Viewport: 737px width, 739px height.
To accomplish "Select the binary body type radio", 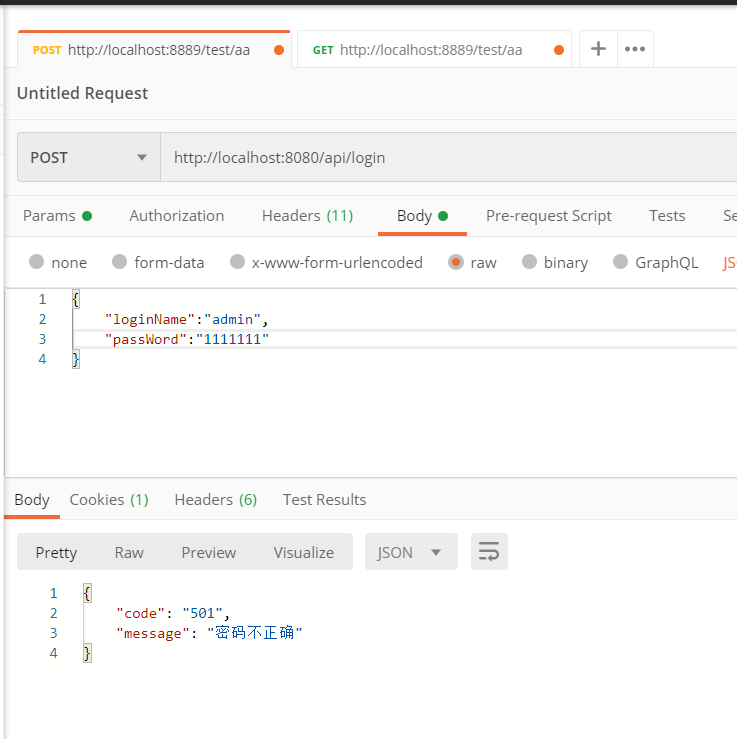I will coord(529,262).
